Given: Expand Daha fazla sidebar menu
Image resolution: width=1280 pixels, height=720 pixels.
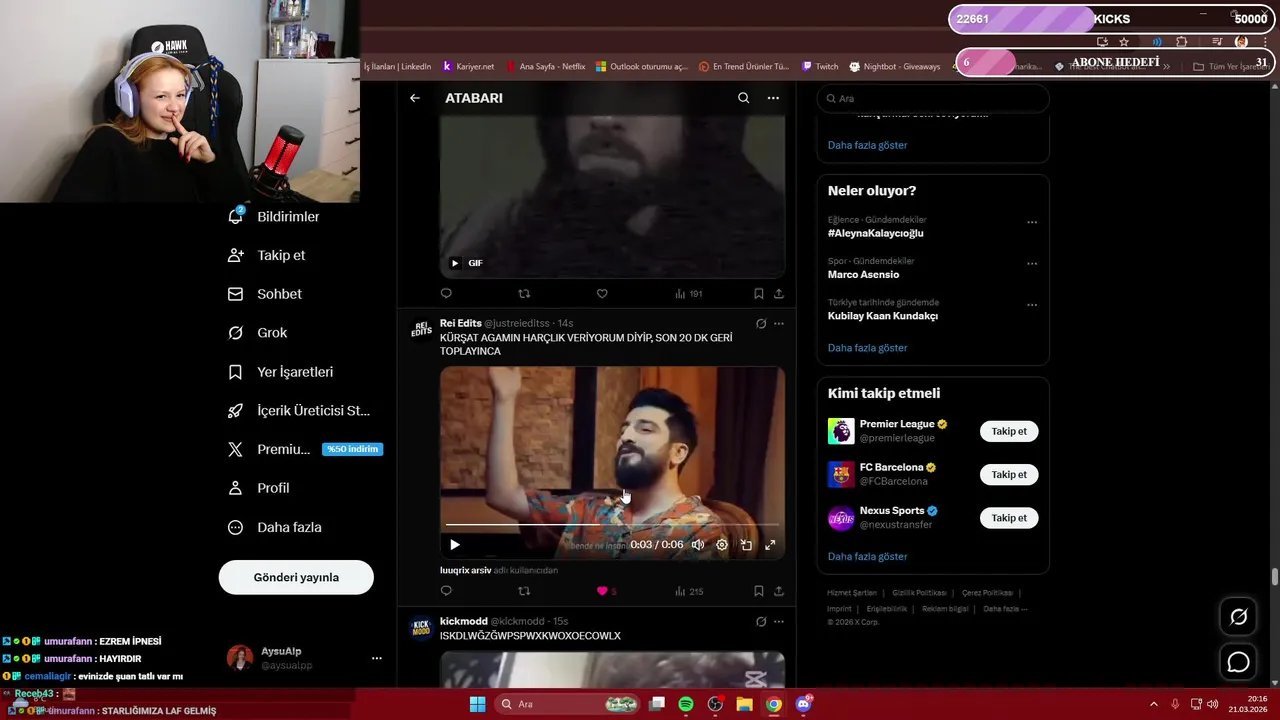Looking at the screenshot, I should pos(274,527).
